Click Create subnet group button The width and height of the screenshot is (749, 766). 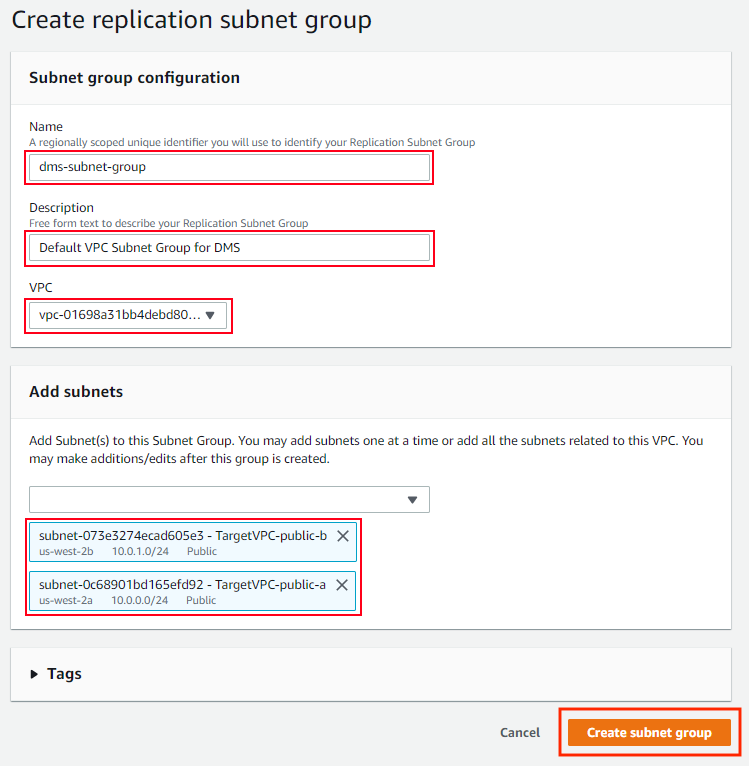tap(649, 732)
